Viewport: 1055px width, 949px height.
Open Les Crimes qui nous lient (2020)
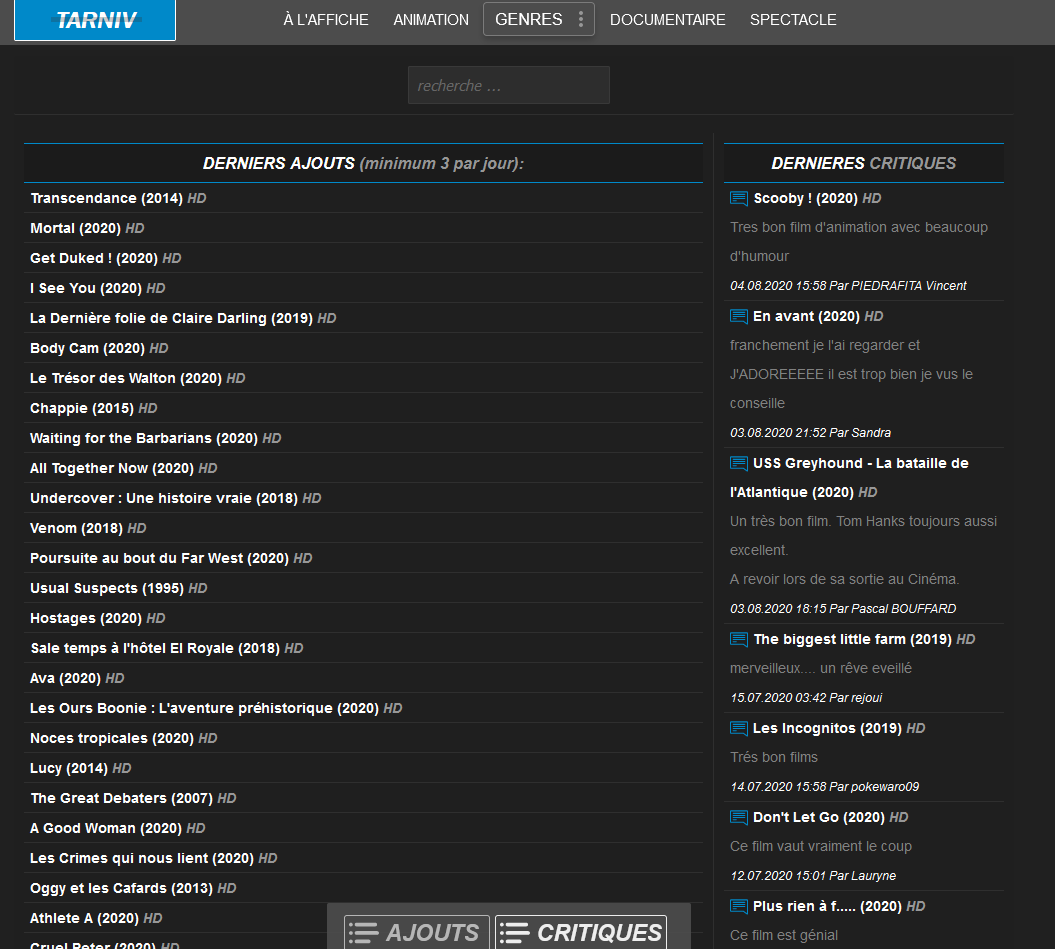153,858
